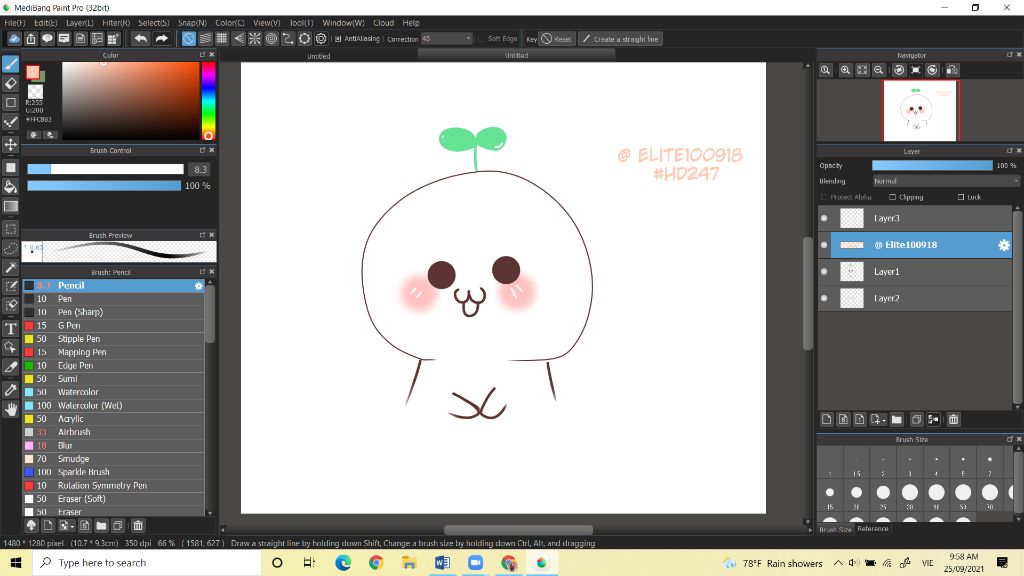Click the Redo arrow in the toolbar

point(161,39)
